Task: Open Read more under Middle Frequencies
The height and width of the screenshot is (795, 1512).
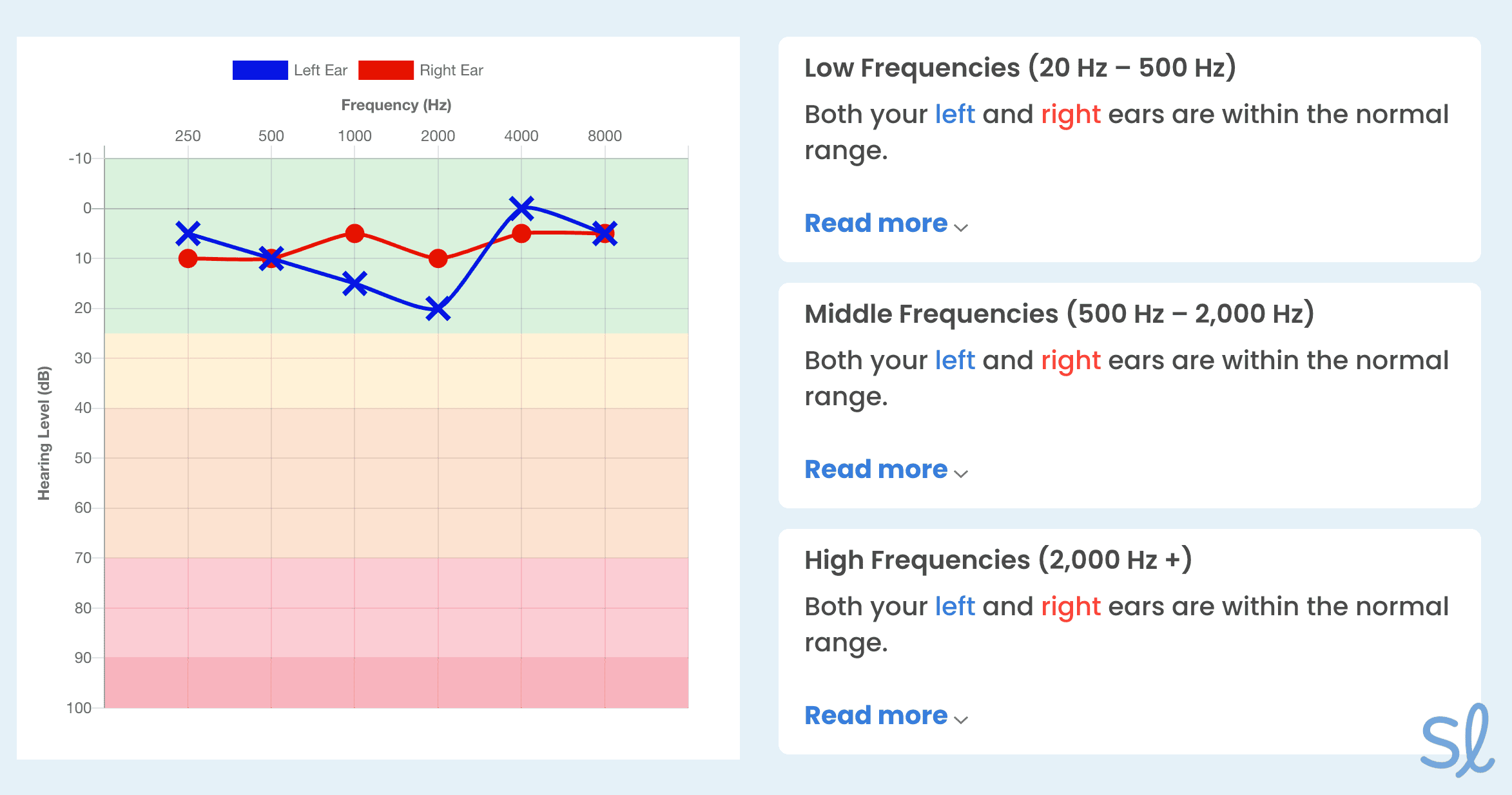Action: point(876,470)
